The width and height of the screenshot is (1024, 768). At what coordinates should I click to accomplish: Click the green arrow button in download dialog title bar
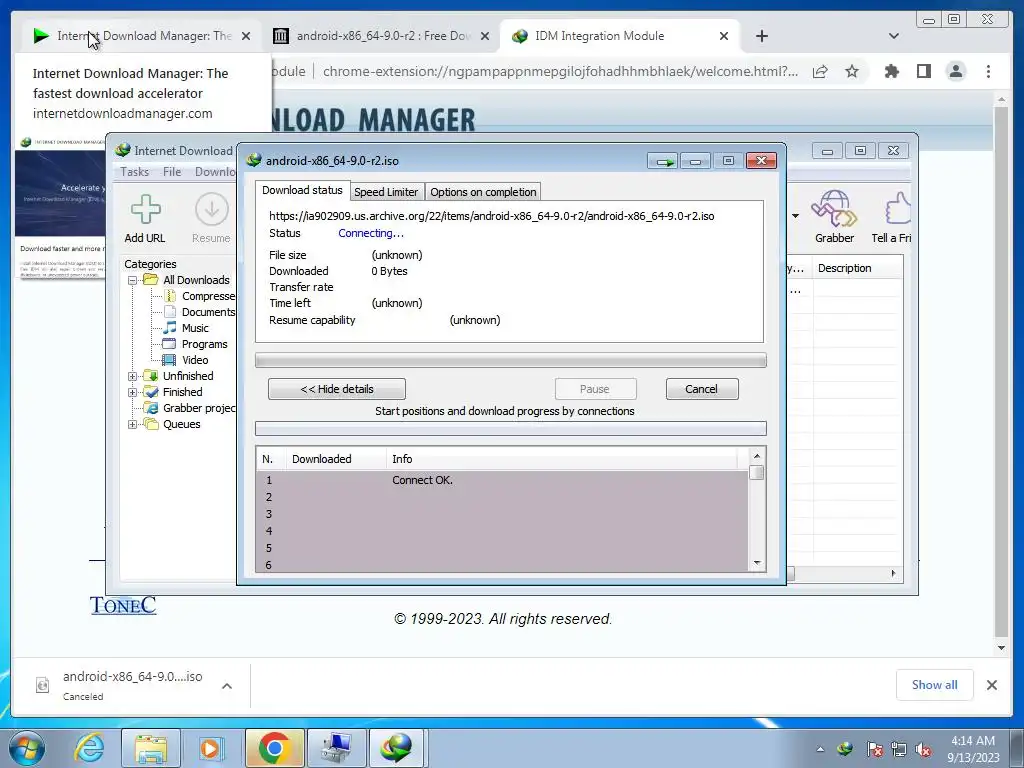(x=664, y=161)
